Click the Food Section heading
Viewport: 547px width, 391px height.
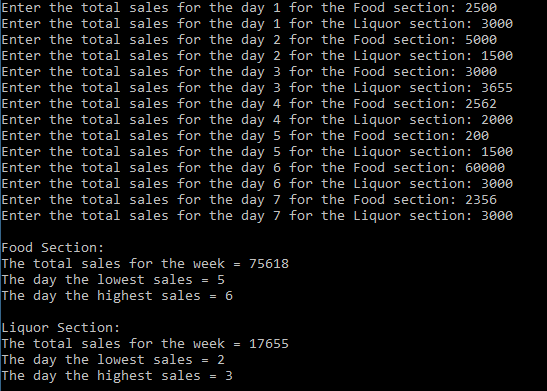53,248
